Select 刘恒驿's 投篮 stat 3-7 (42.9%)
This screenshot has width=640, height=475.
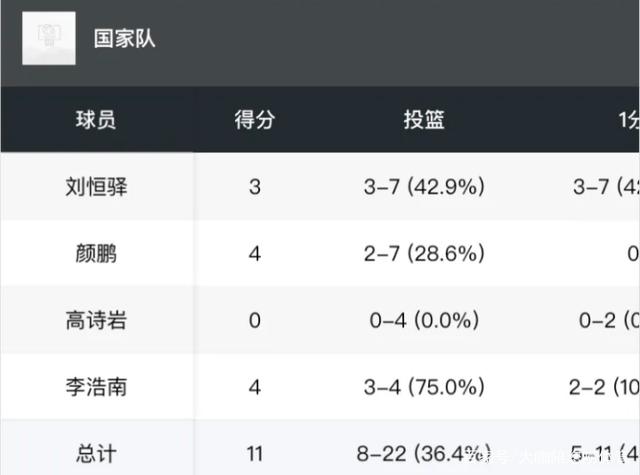[423, 187]
